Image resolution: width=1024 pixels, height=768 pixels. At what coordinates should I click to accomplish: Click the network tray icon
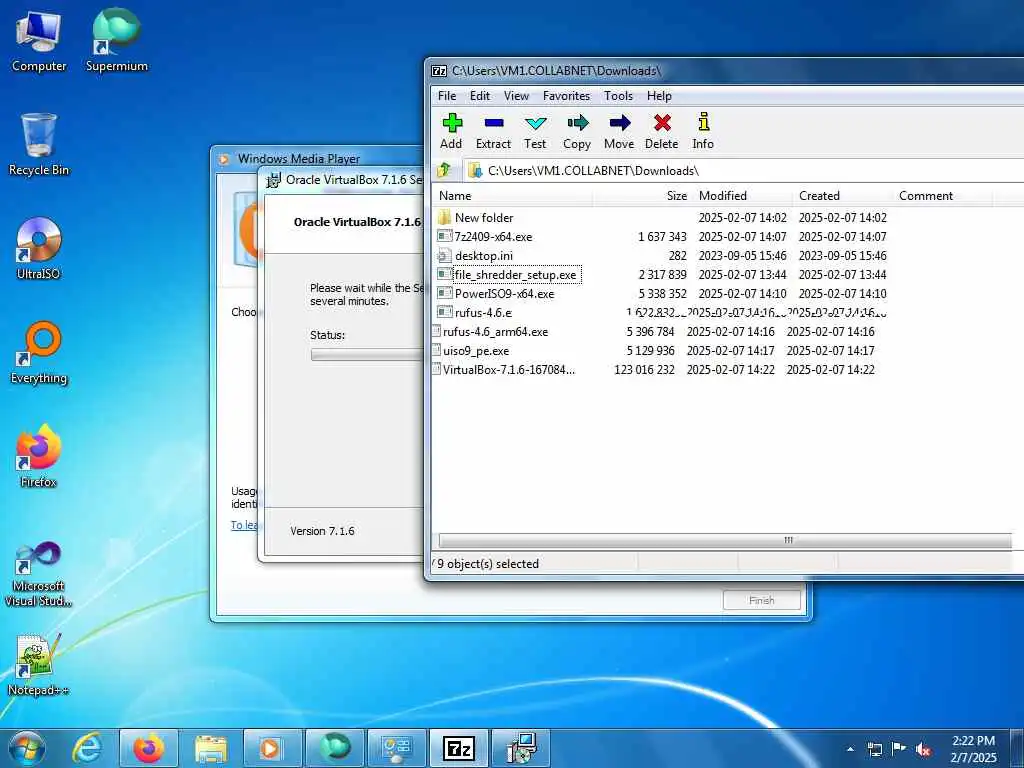(874, 749)
